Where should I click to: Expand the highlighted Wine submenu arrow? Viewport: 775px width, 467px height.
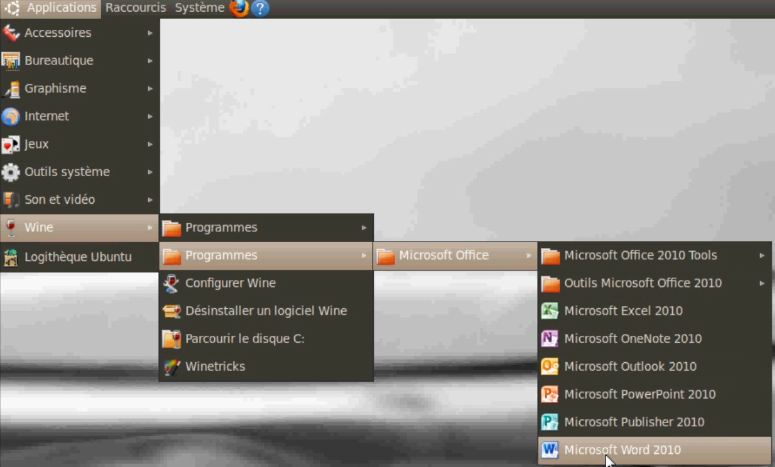click(x=150, y=227)
